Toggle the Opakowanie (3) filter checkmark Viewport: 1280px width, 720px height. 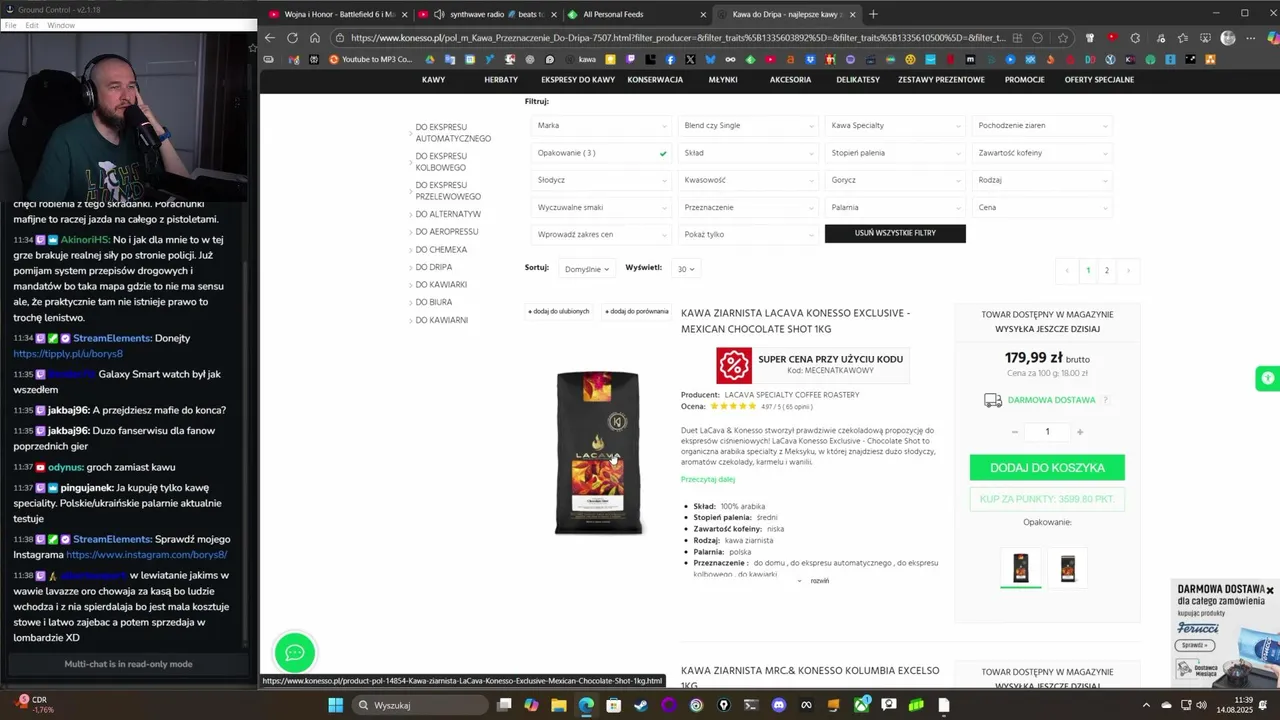tap(663, 153)
